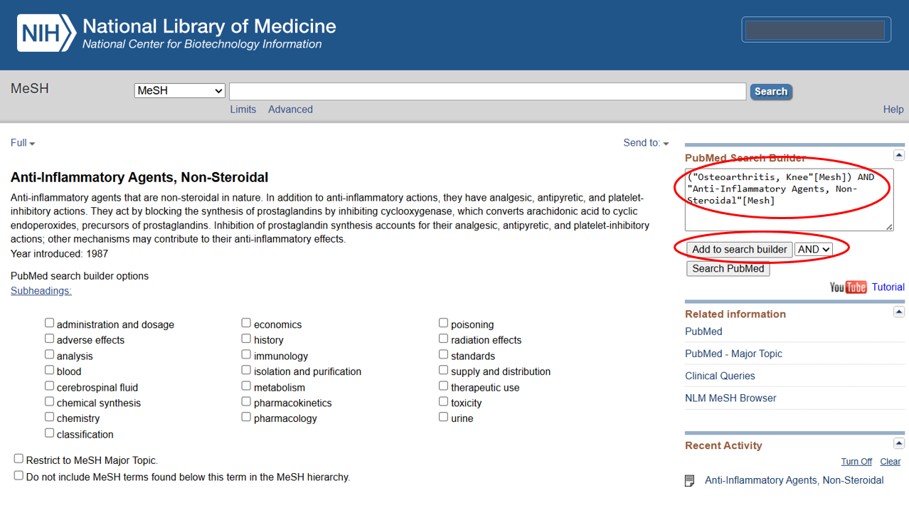909x507 pixels.
Task: Collapse the Related information panel
Action: pos(898,312)
